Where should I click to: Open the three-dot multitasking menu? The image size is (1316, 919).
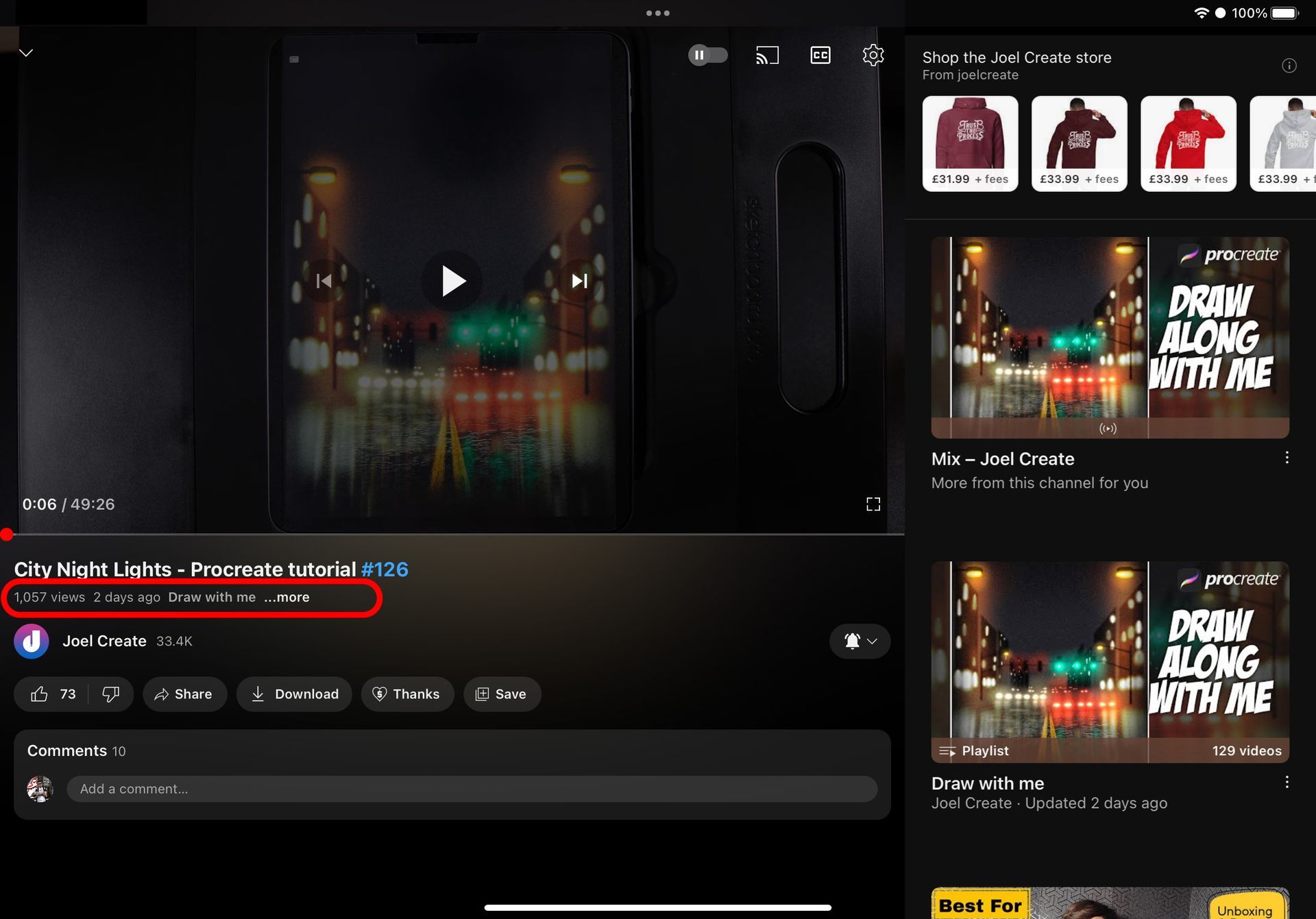(657, 13)
